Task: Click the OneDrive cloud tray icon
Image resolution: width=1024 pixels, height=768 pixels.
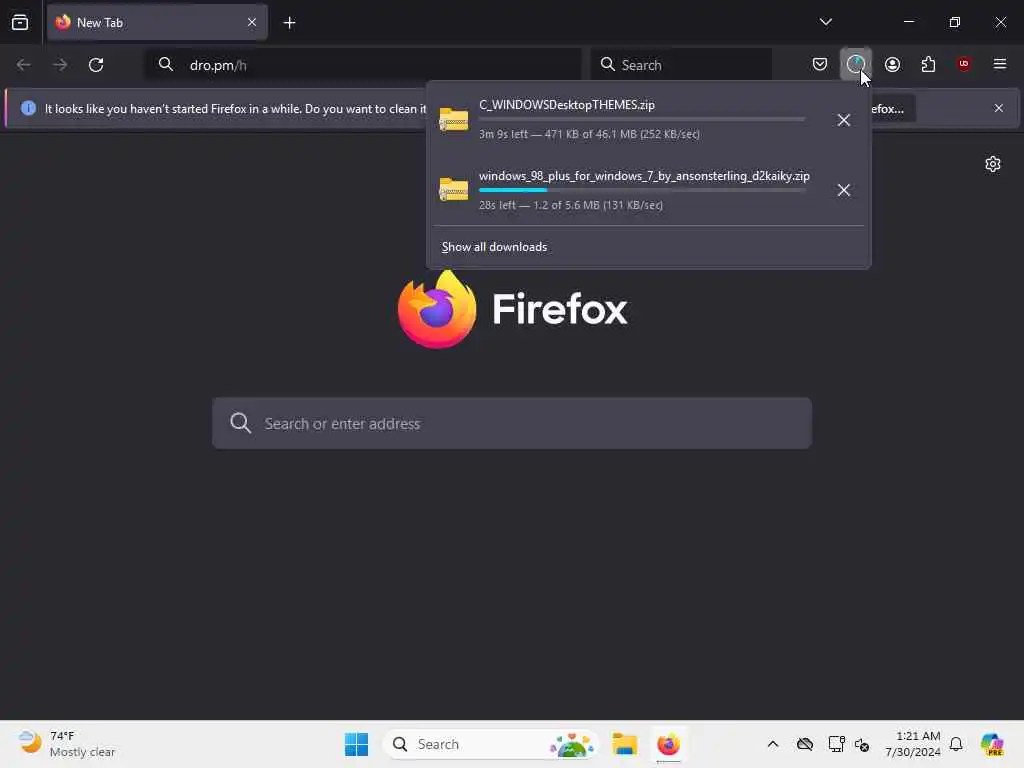Action: [805, 744]
